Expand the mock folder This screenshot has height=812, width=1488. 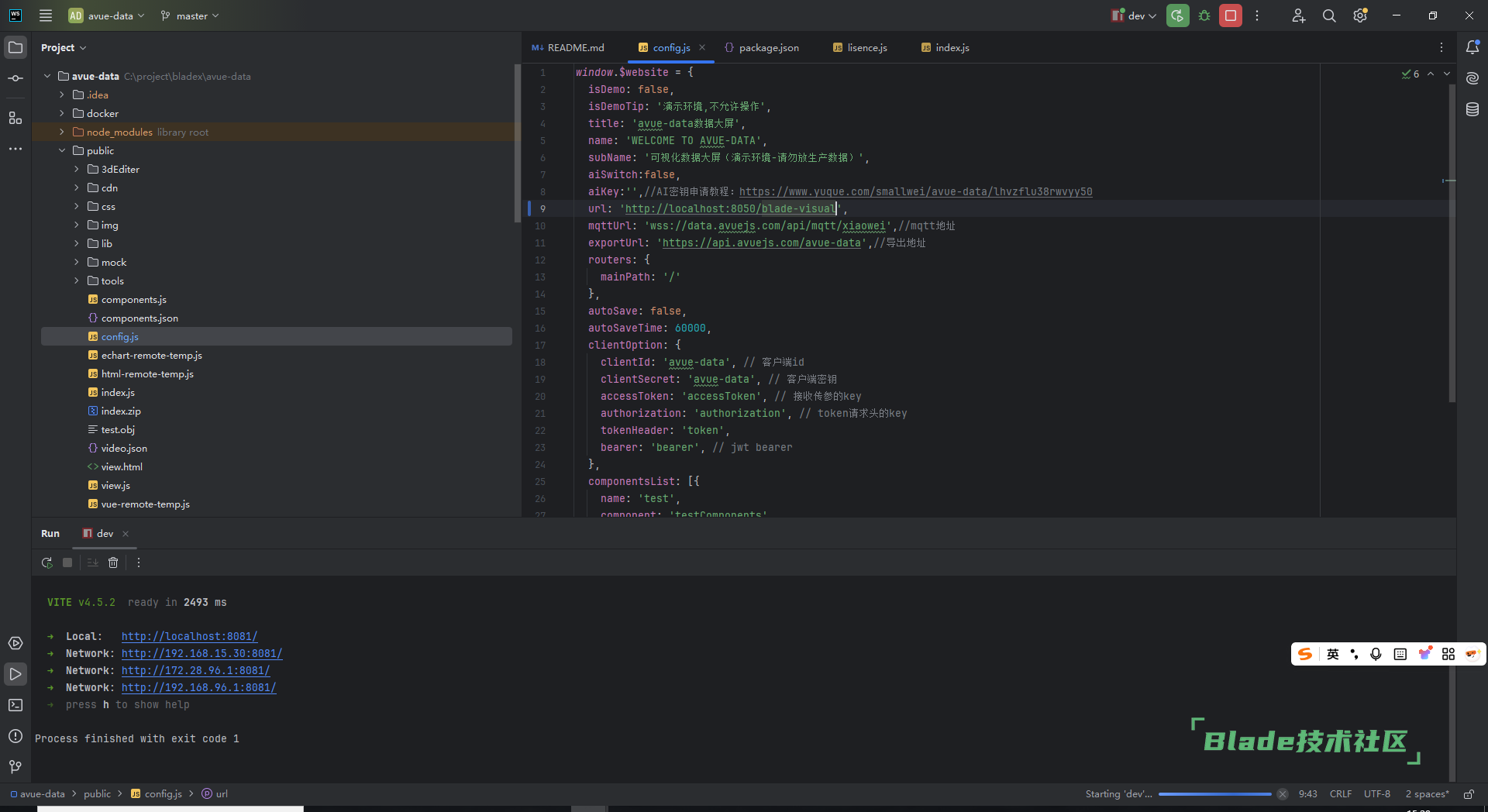click(77, 262)
